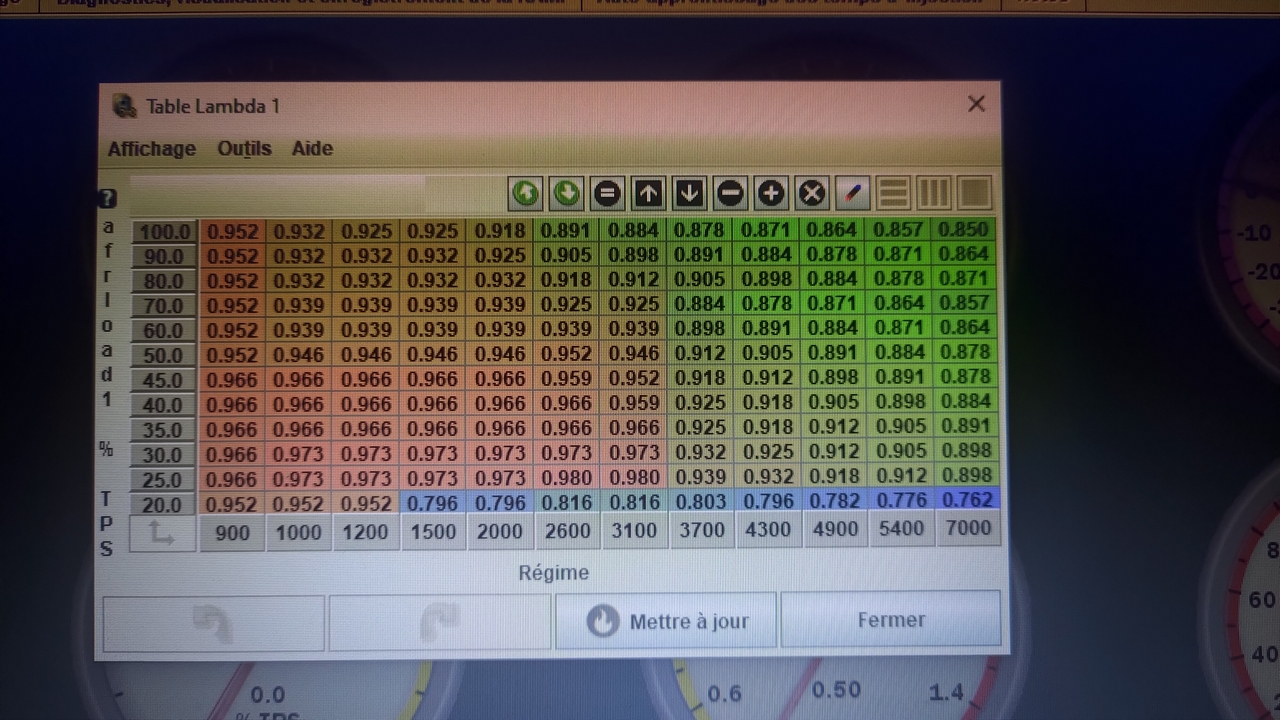Image resolution: width=1280 pixels, height=720 pixels.
Task: Click the Fermer button
Action: [890, 620]
